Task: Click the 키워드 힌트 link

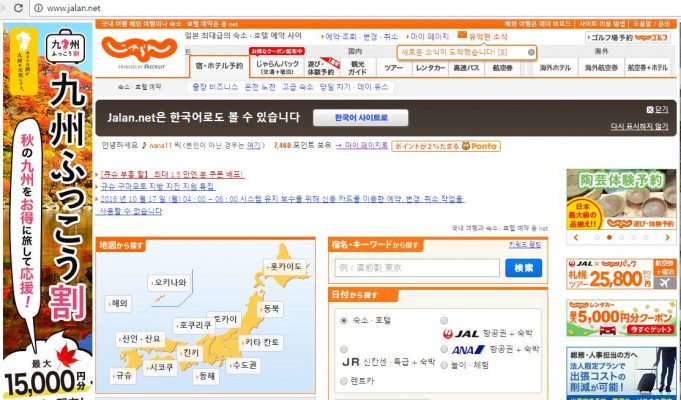Action: click(x=525, y=245)
